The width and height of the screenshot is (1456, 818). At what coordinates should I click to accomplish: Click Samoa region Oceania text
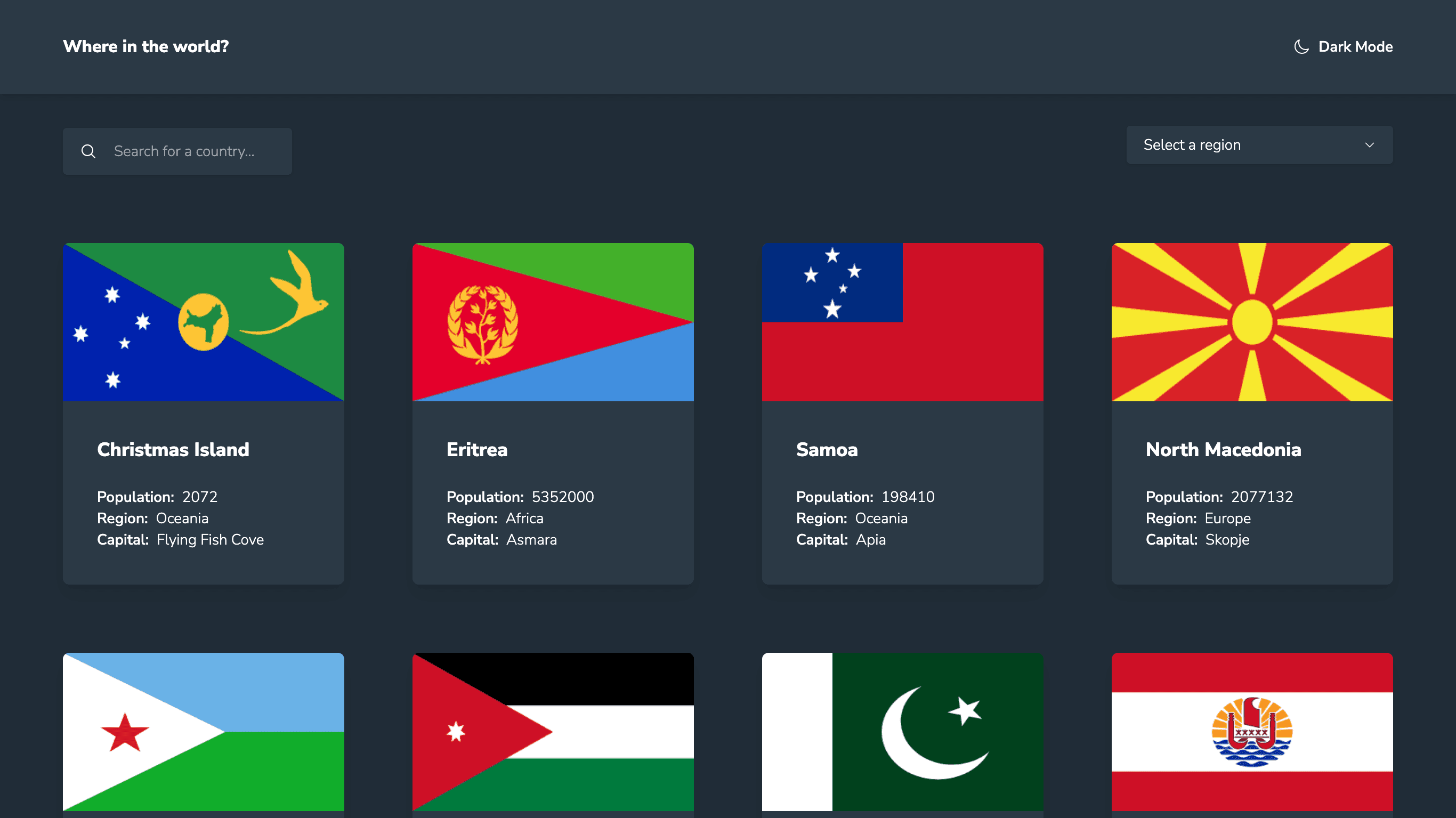(881, 518)
